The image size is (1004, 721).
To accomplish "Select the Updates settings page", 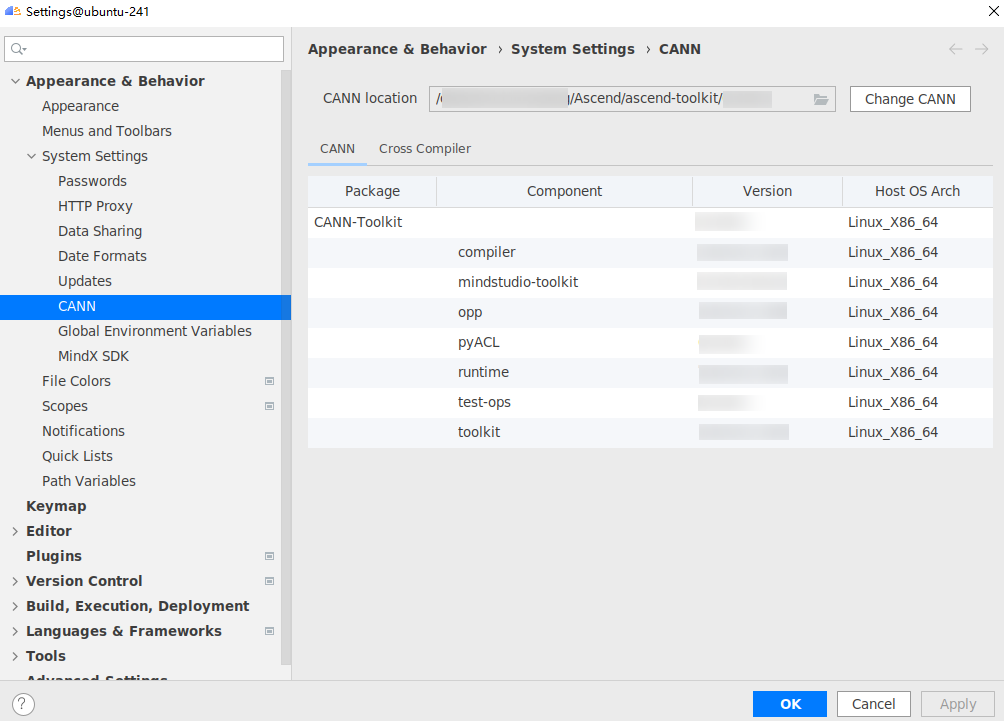I will coord(85,281).
